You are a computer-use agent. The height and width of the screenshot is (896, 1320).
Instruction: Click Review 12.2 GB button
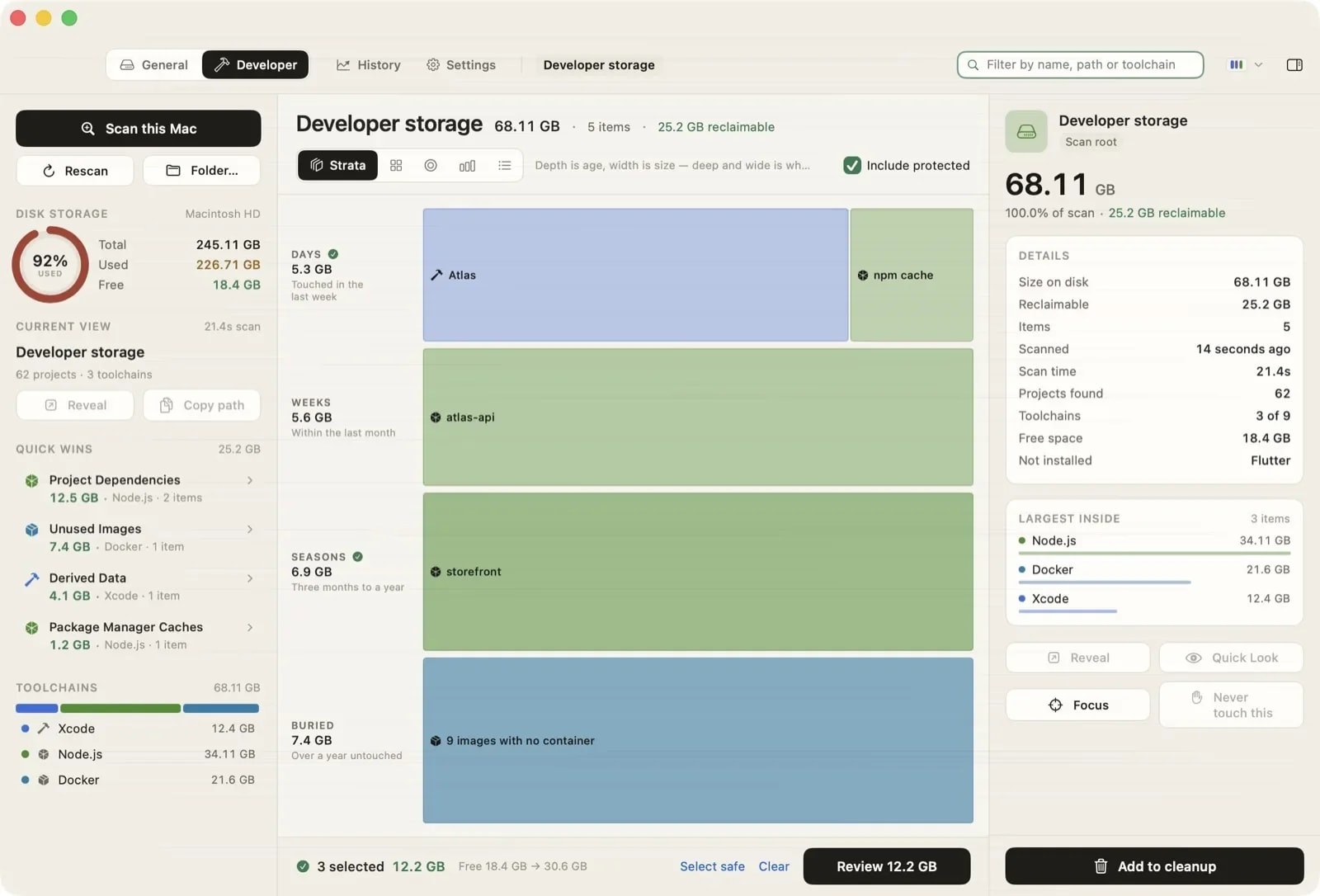(887, 866)
